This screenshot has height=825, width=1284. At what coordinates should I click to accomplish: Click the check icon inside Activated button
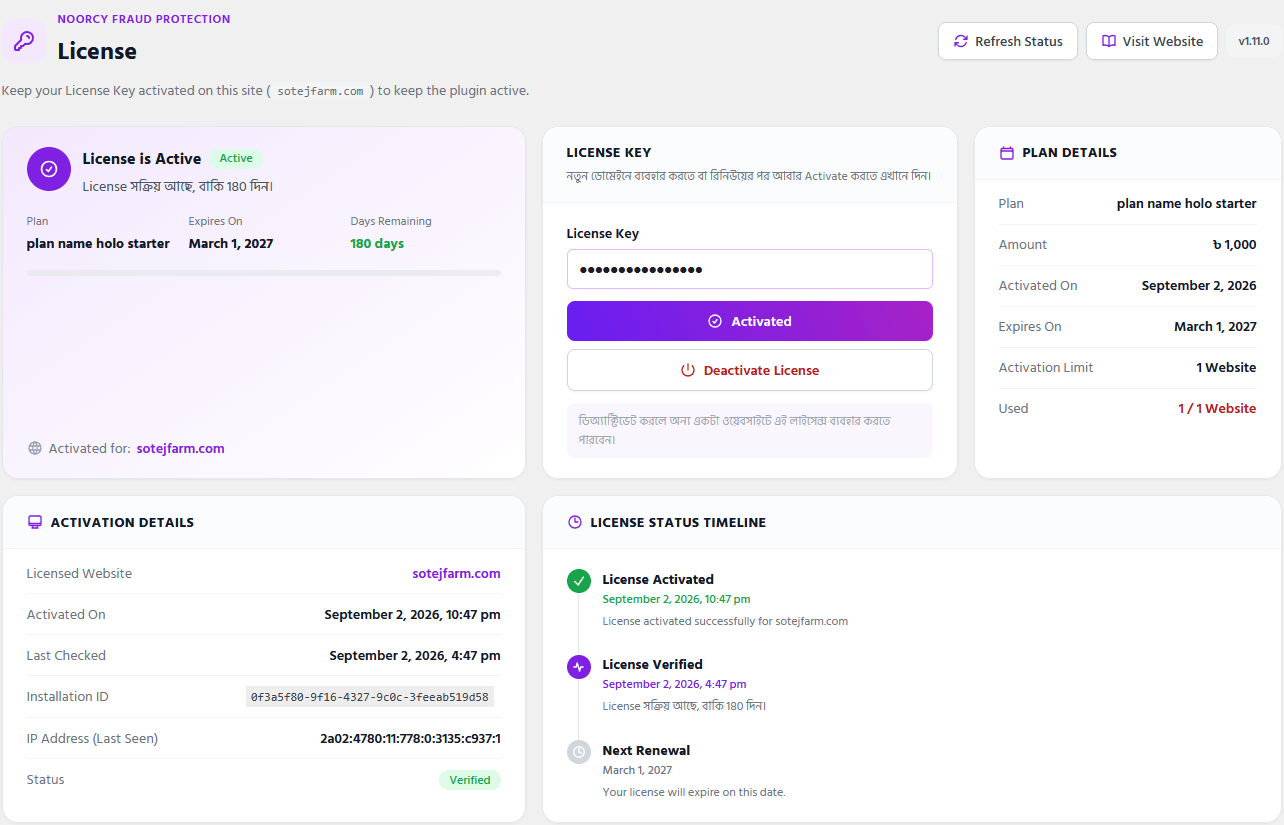tap(715, 321)
